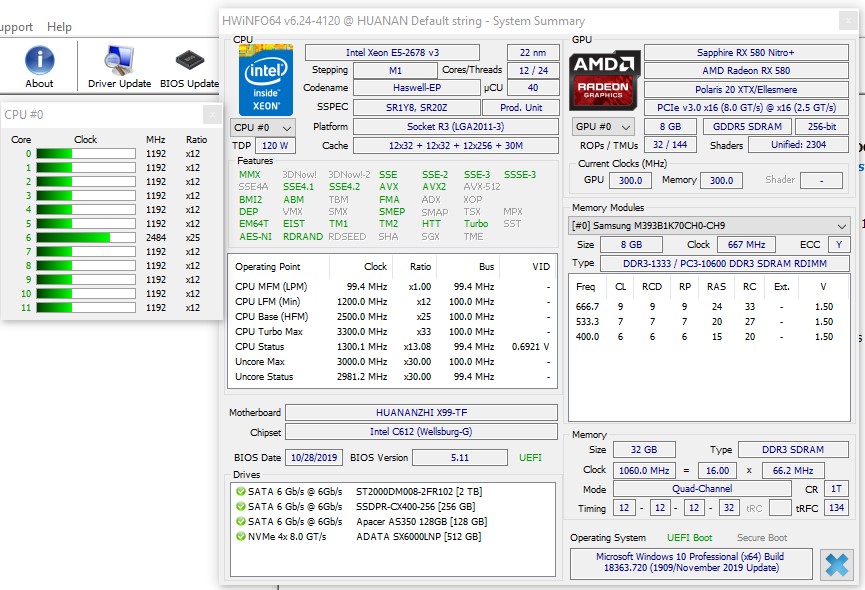
Task: Click the BIOS Date 10/28/2019 field
Action: (x=314, y=458)
